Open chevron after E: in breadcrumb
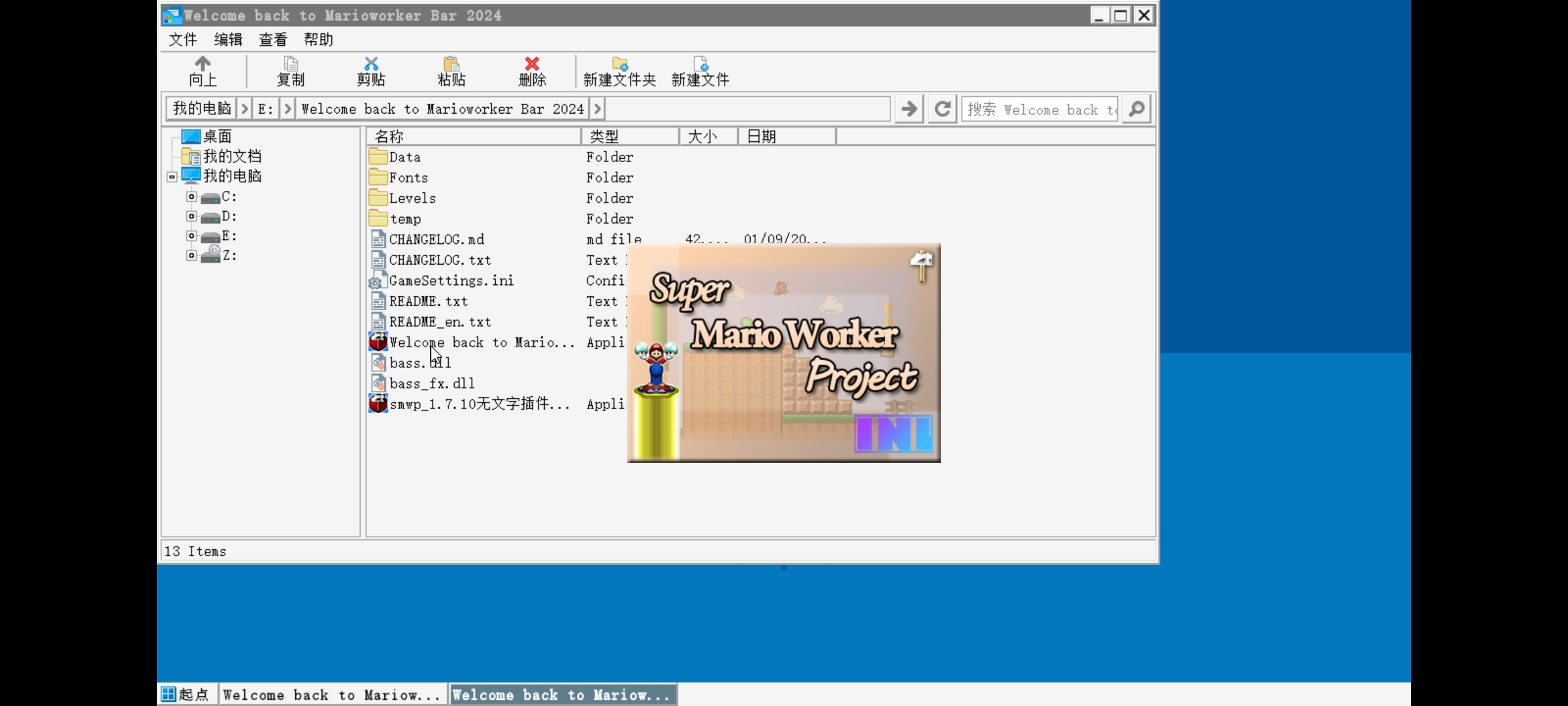1568x706 pixels. pyautogui.click(x=287, y=109)
